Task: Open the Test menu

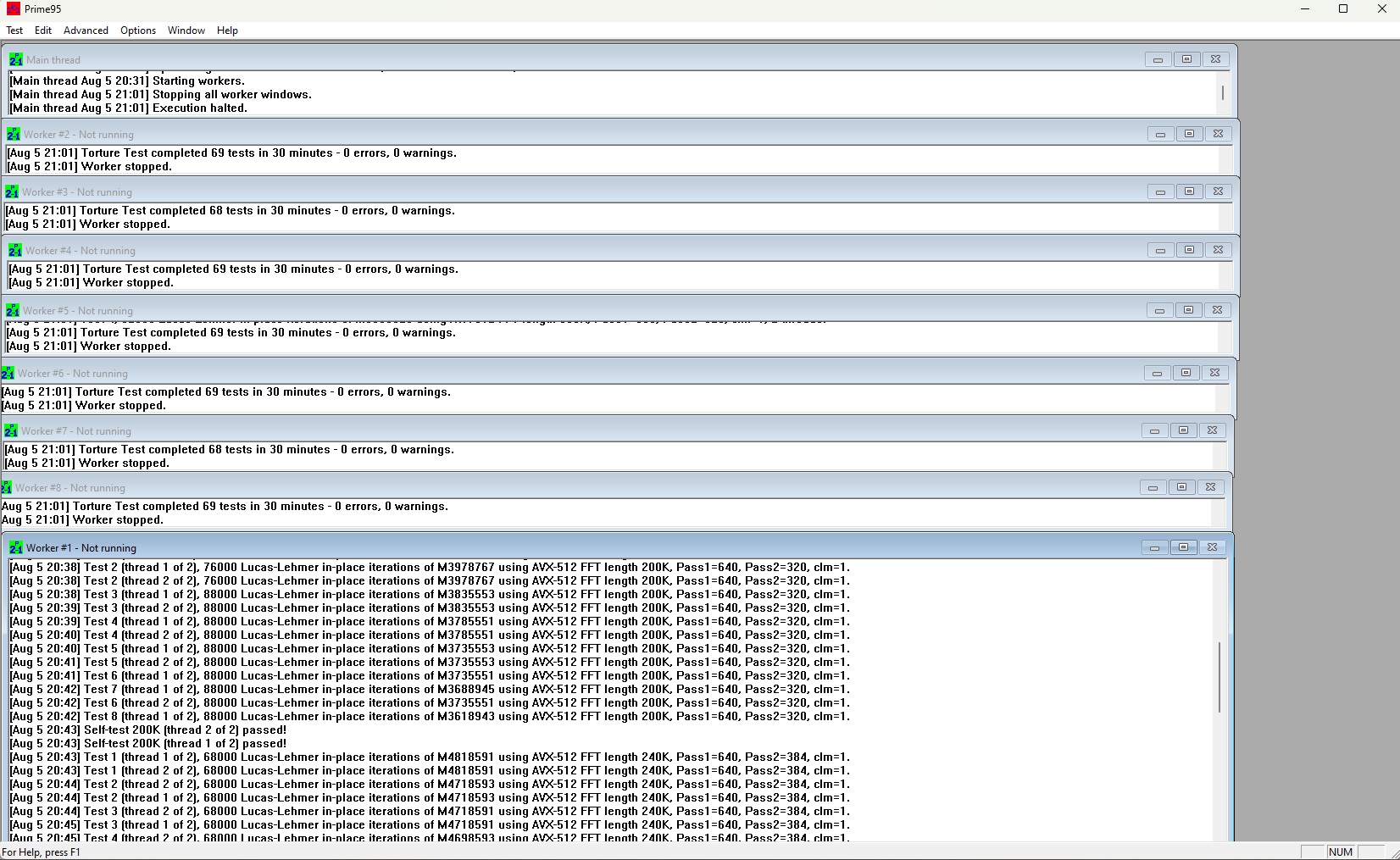Action: click(14, 31)
